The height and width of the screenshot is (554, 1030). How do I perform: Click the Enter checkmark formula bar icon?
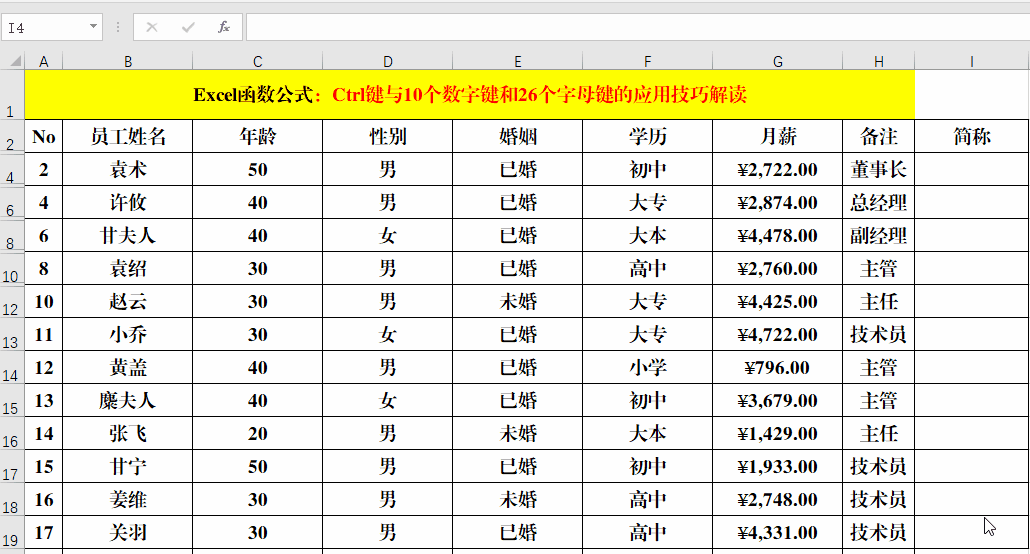189,27
